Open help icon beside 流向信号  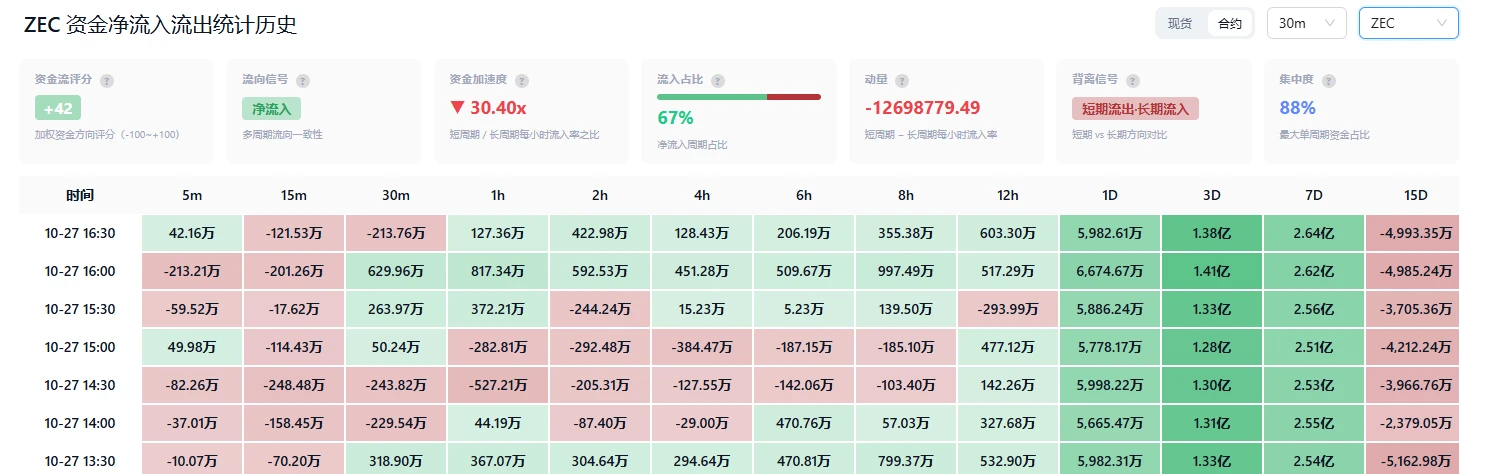pos(303,81)
